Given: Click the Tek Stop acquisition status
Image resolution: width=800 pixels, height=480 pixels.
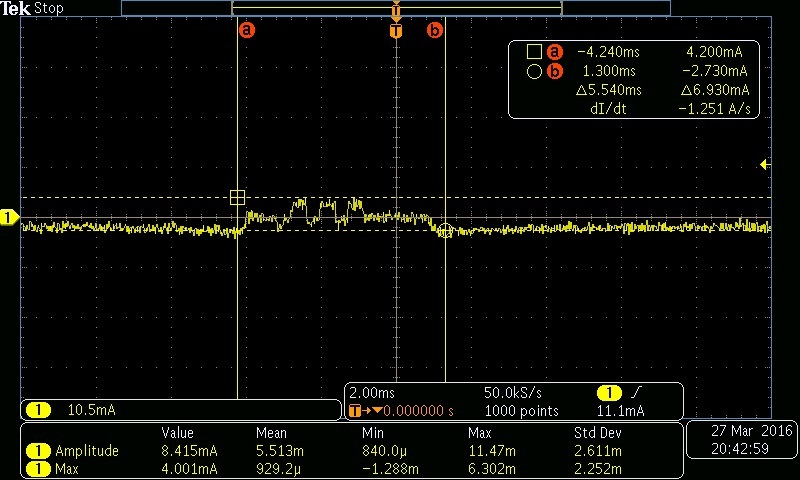Looking at the screenshot, I should click(32, 8).
